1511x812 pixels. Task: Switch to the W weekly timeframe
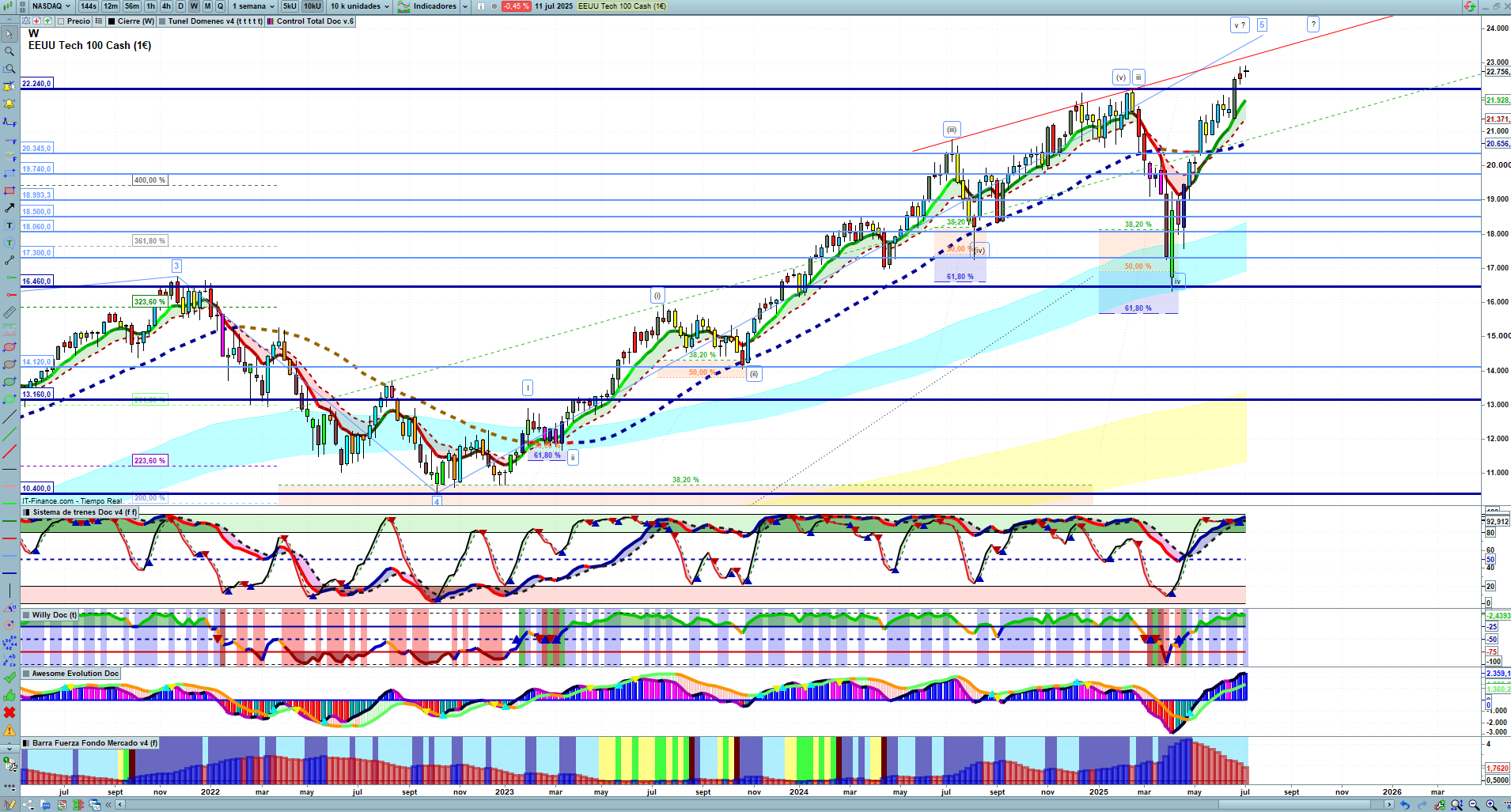[194, 6]
